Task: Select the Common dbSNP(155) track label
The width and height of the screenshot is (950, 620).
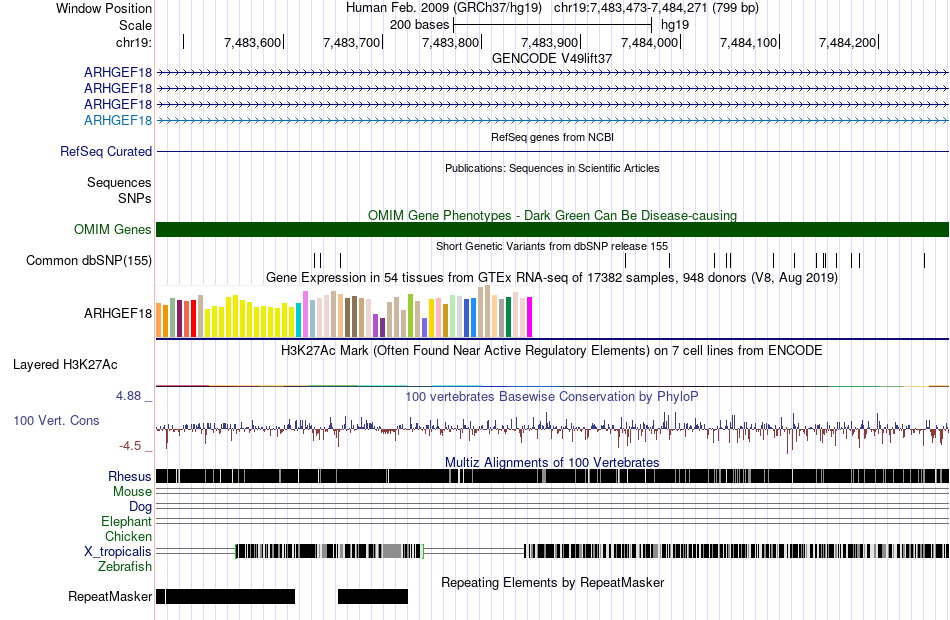Action: tap(88, 261)
